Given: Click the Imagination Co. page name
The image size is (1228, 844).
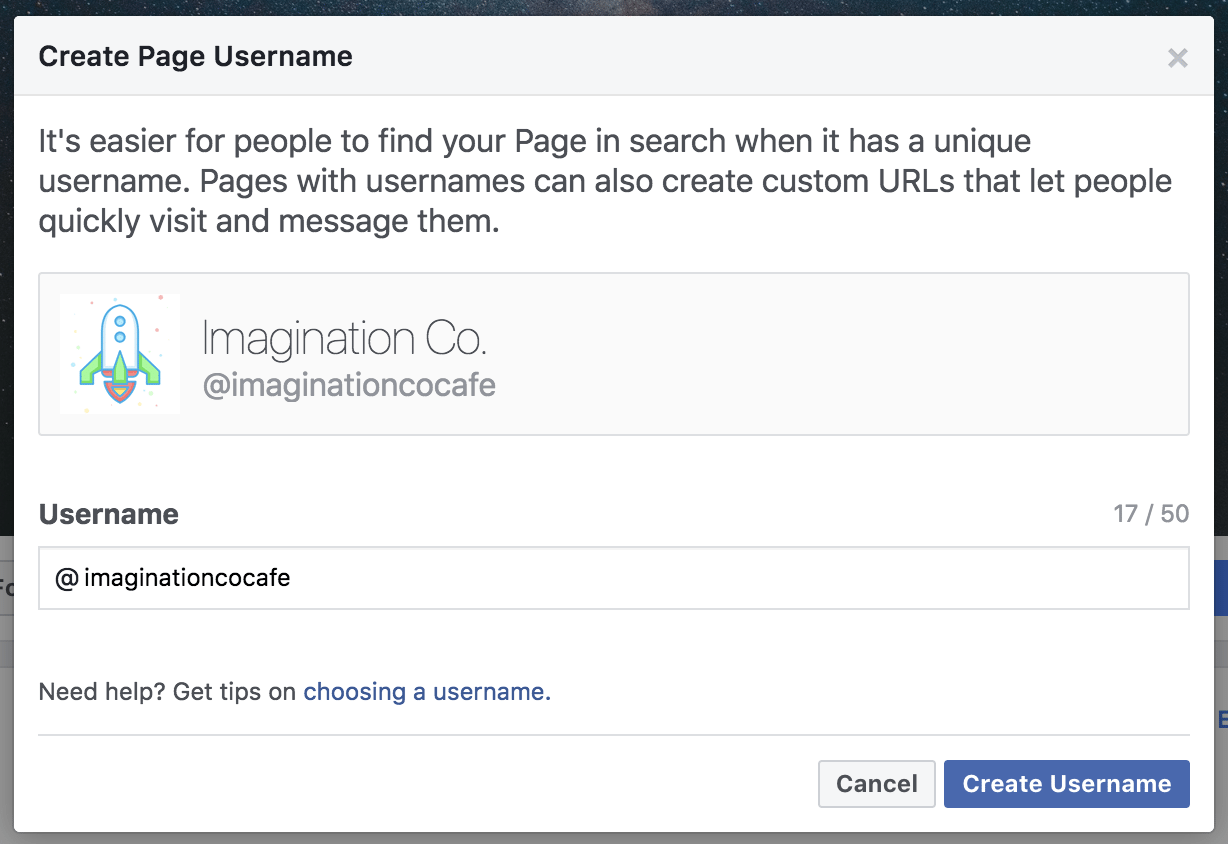Looking at the screenshot, I should (x=344, y=340).
